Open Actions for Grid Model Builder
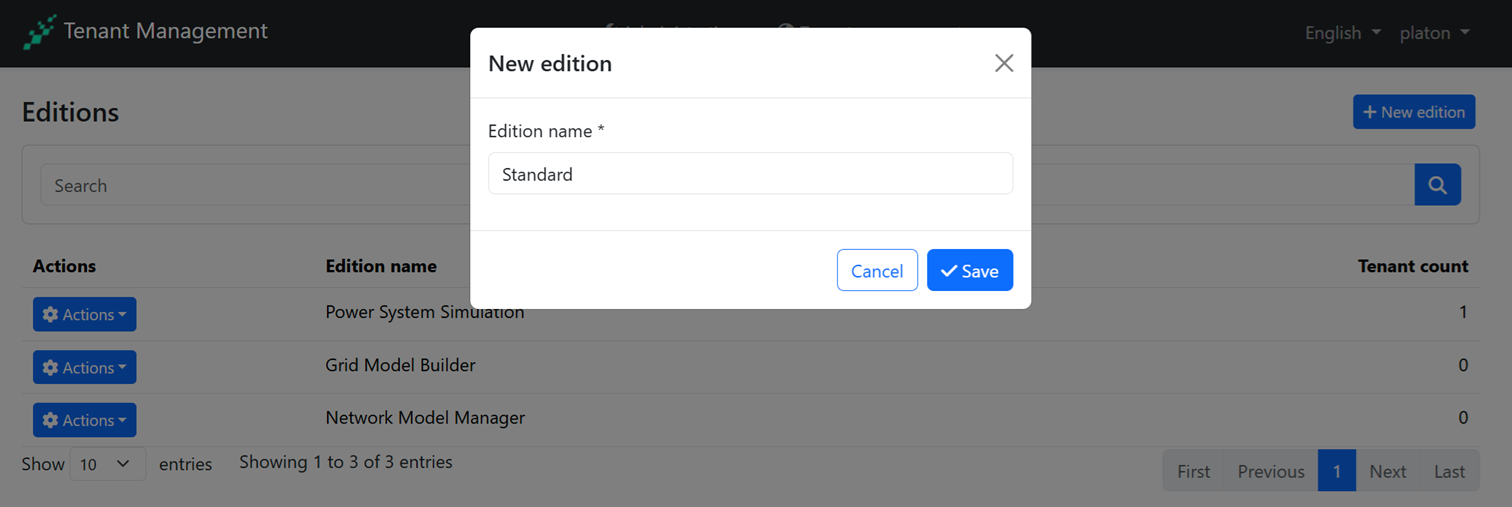Screen dimensions: 1512x507 point(85,367)
